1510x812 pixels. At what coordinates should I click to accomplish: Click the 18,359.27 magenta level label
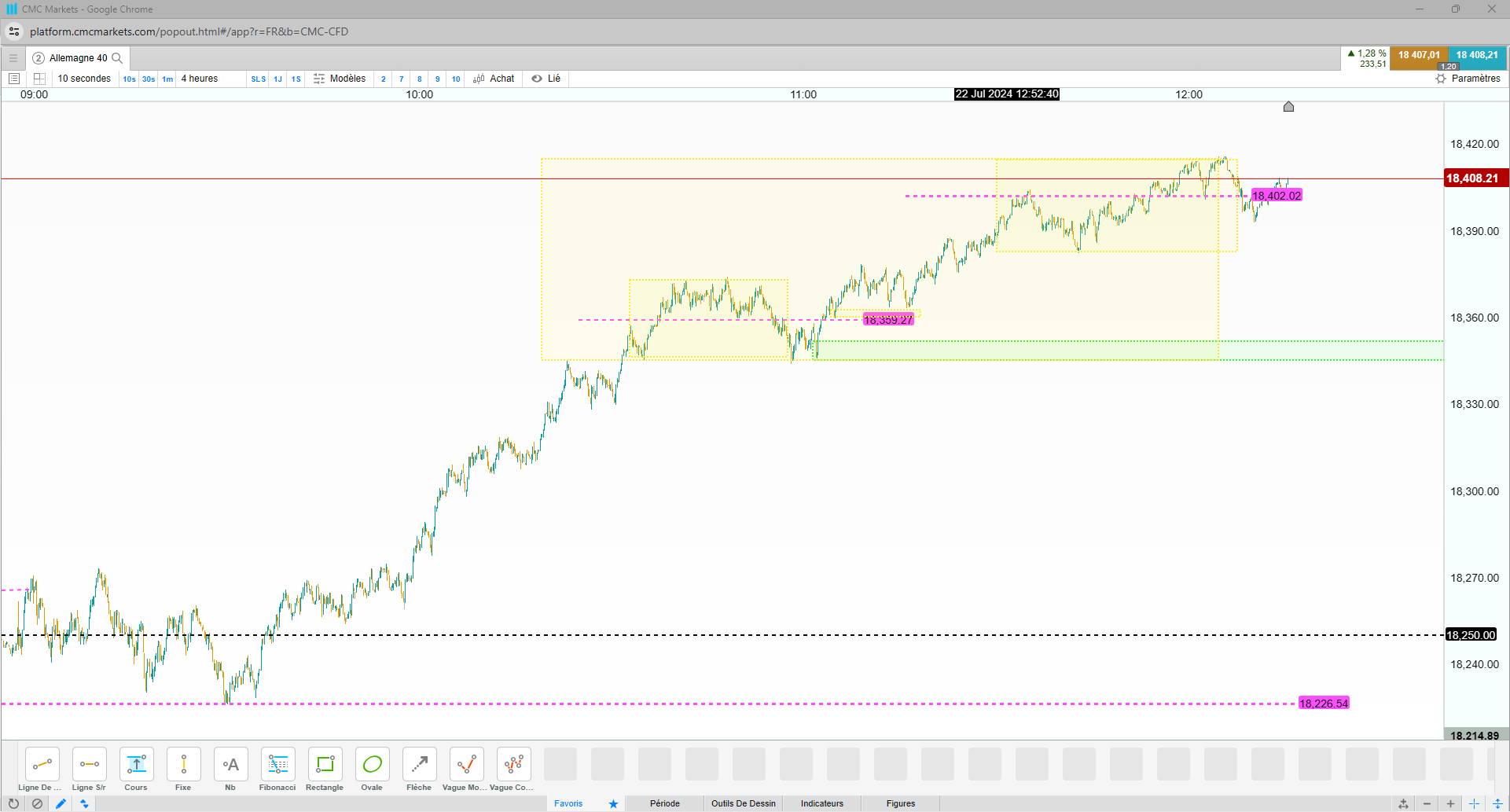tap(888, 320)
